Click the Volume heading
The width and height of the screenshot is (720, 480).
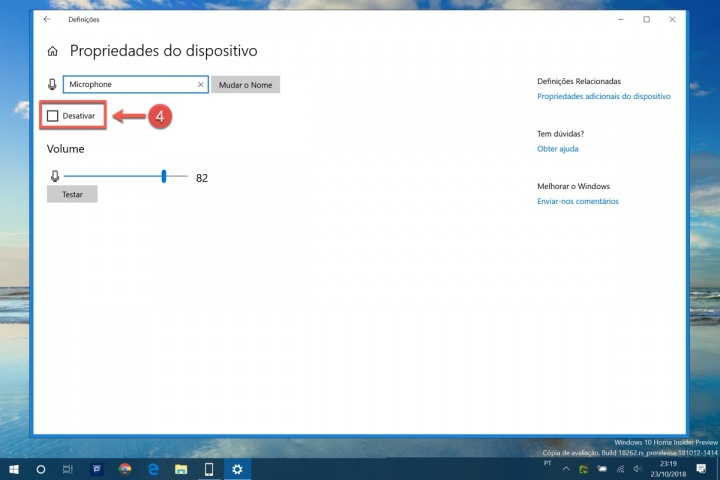(x=66, y=149)
